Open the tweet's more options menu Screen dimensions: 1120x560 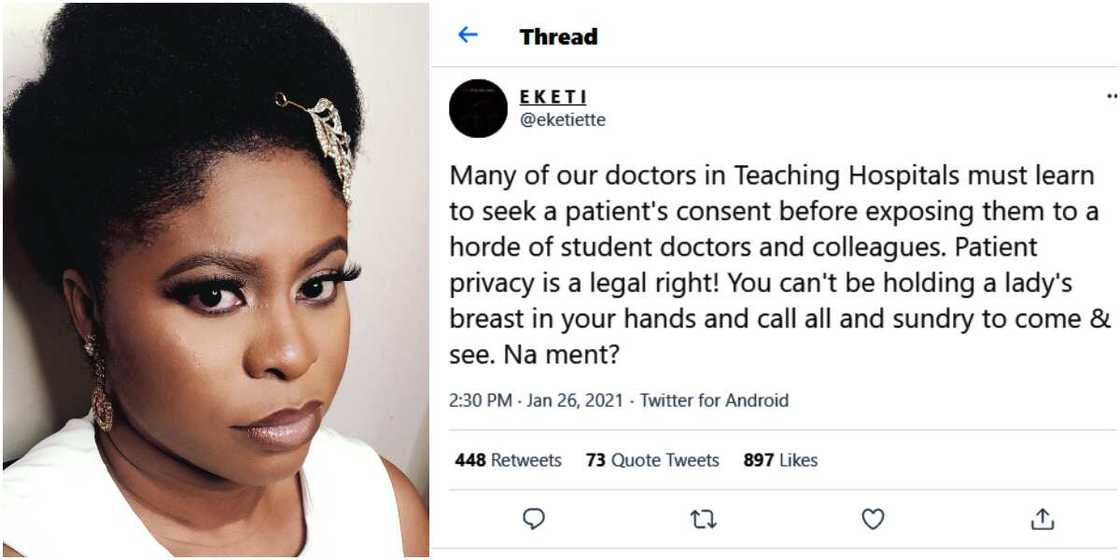point(1112,95)
